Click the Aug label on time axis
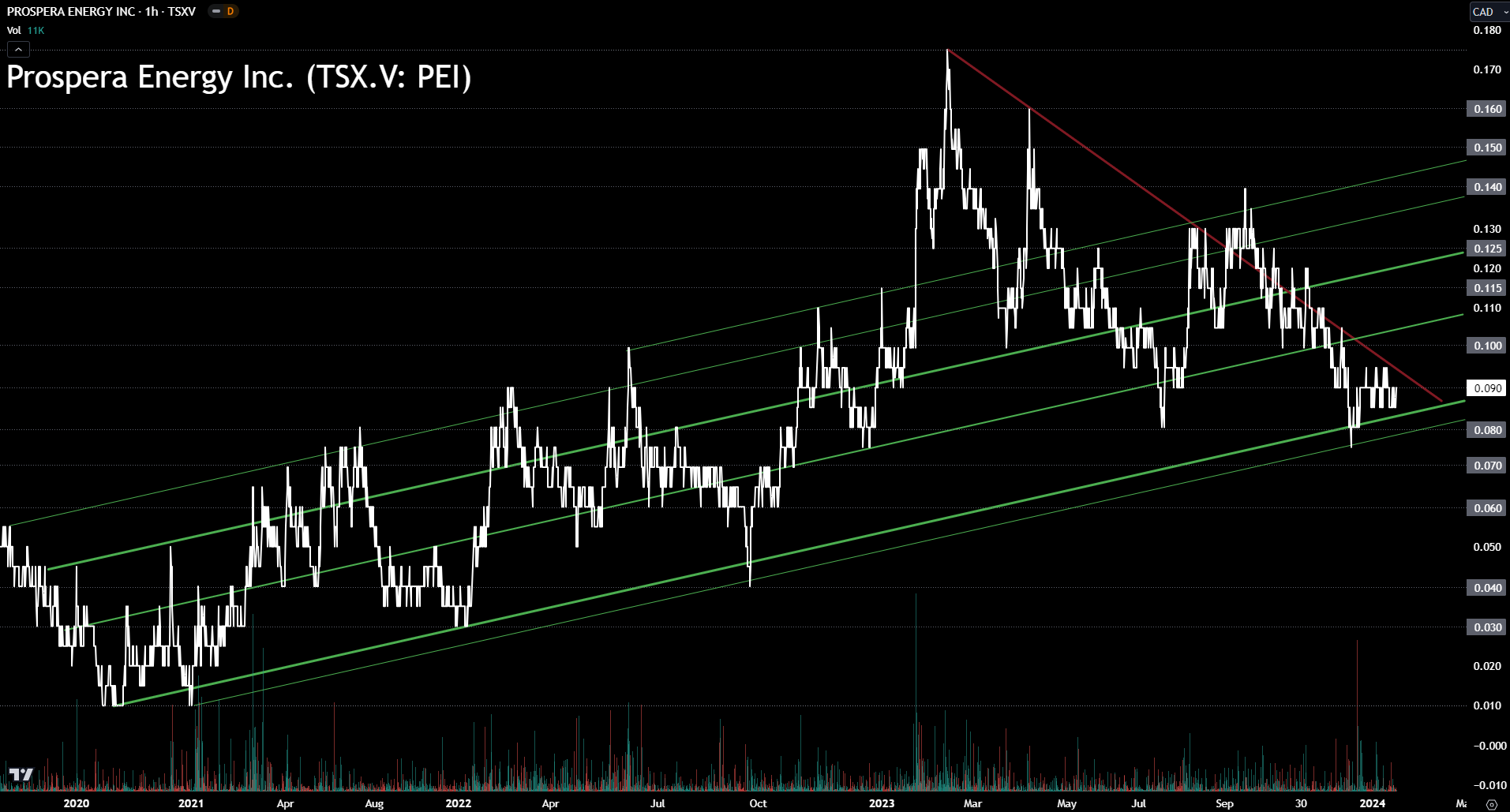The image size is (1510, 812). pos(374,803)
